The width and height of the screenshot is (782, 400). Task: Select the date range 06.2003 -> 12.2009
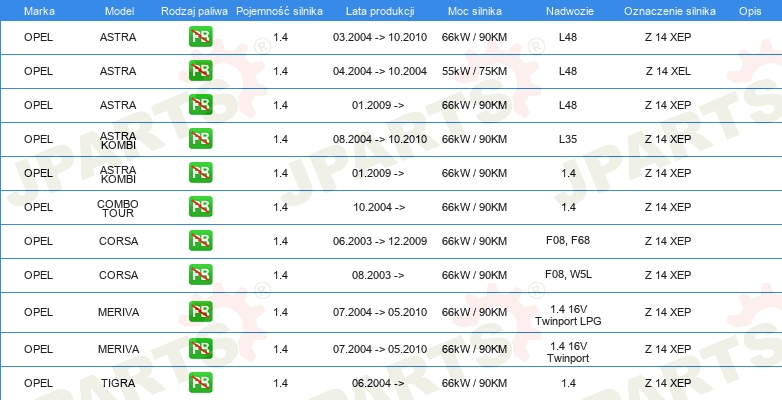click(x=380, y=241)
